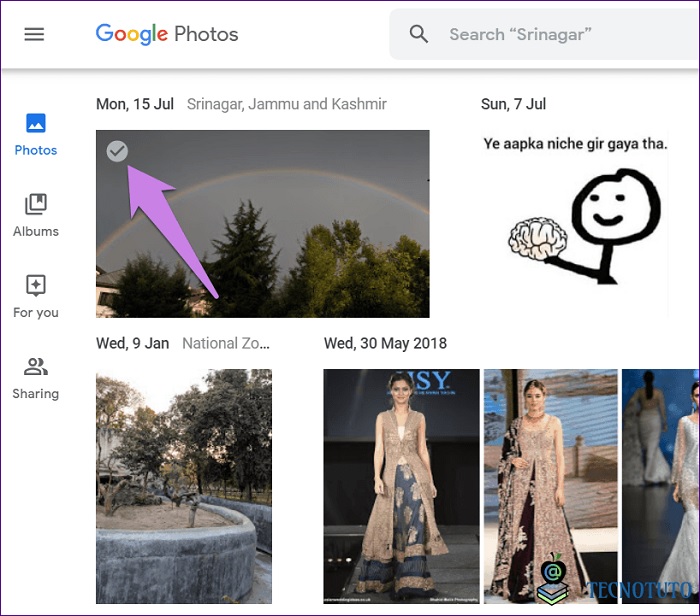This screenshot has height=616, width=700.
Task: Click the Sun, 7 Jul date header
Action: click(514, 104)
